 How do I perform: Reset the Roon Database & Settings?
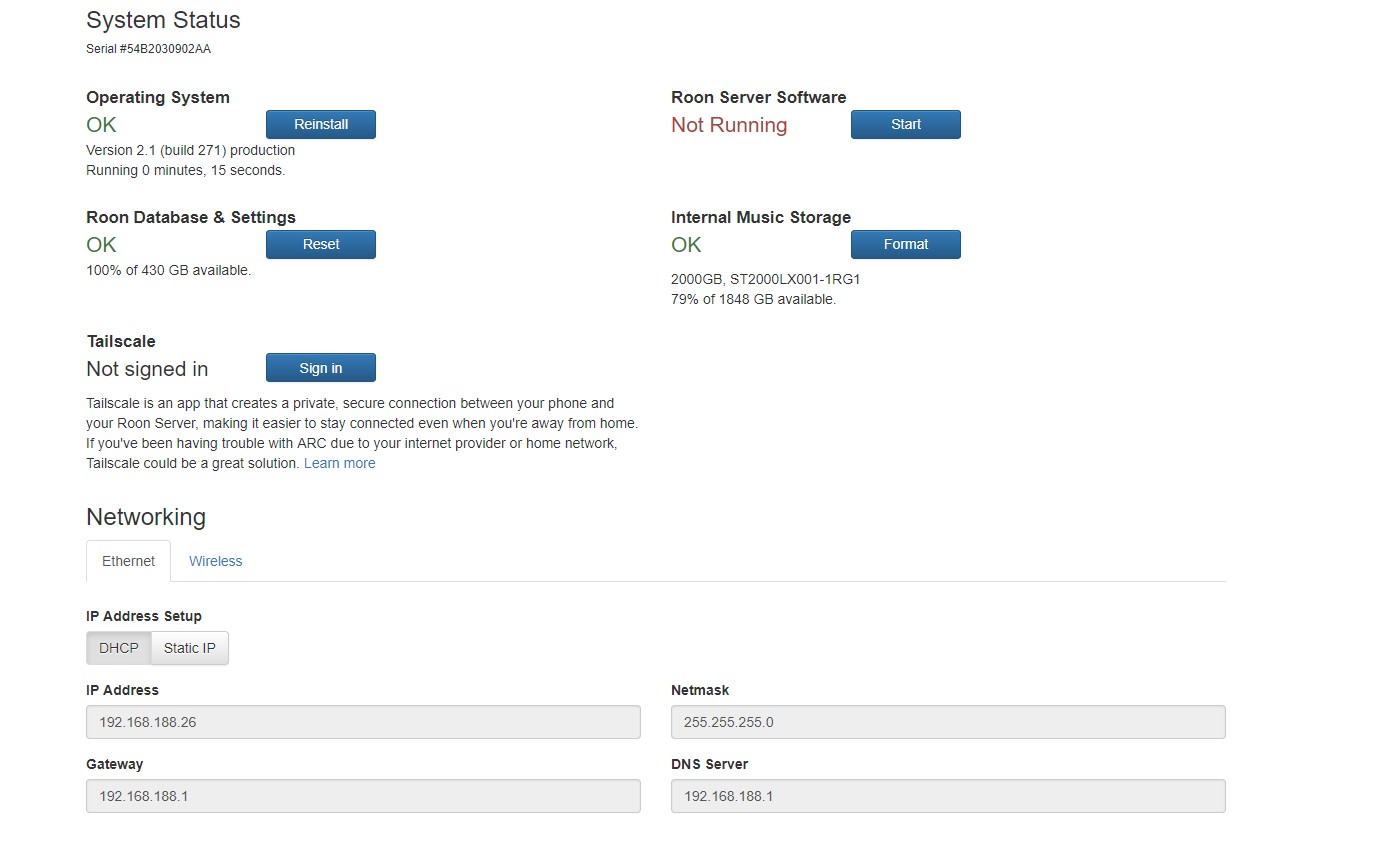coord(321,244)
